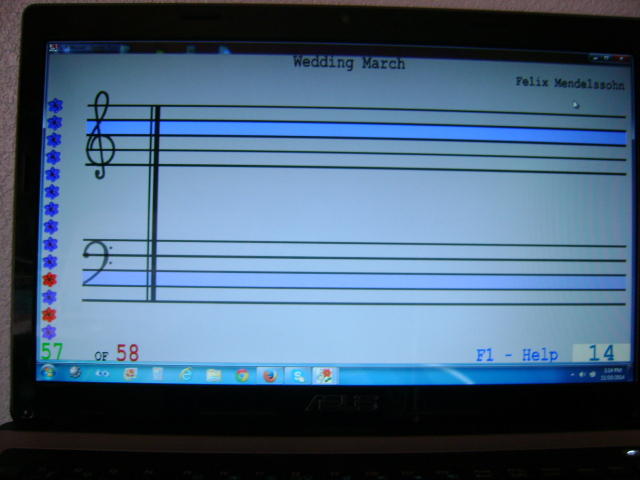Show hidden system tray icons

point(572,374)
